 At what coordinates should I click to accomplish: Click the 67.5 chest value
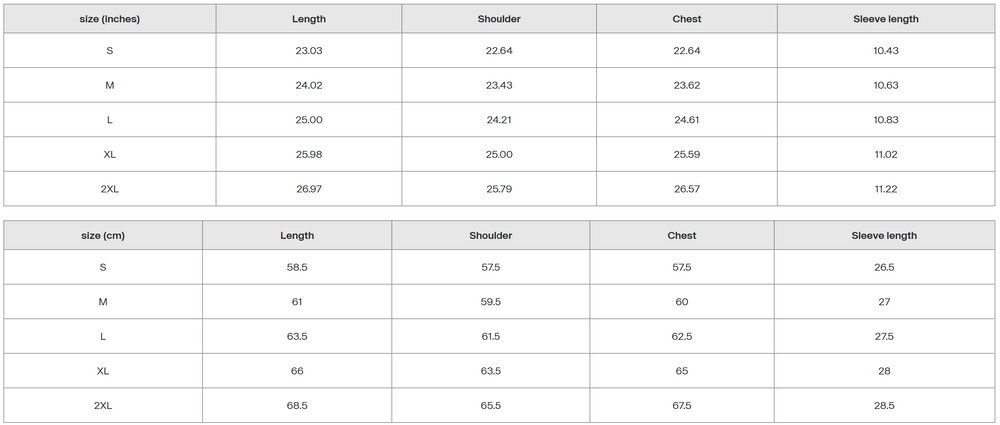coord(682,406)
